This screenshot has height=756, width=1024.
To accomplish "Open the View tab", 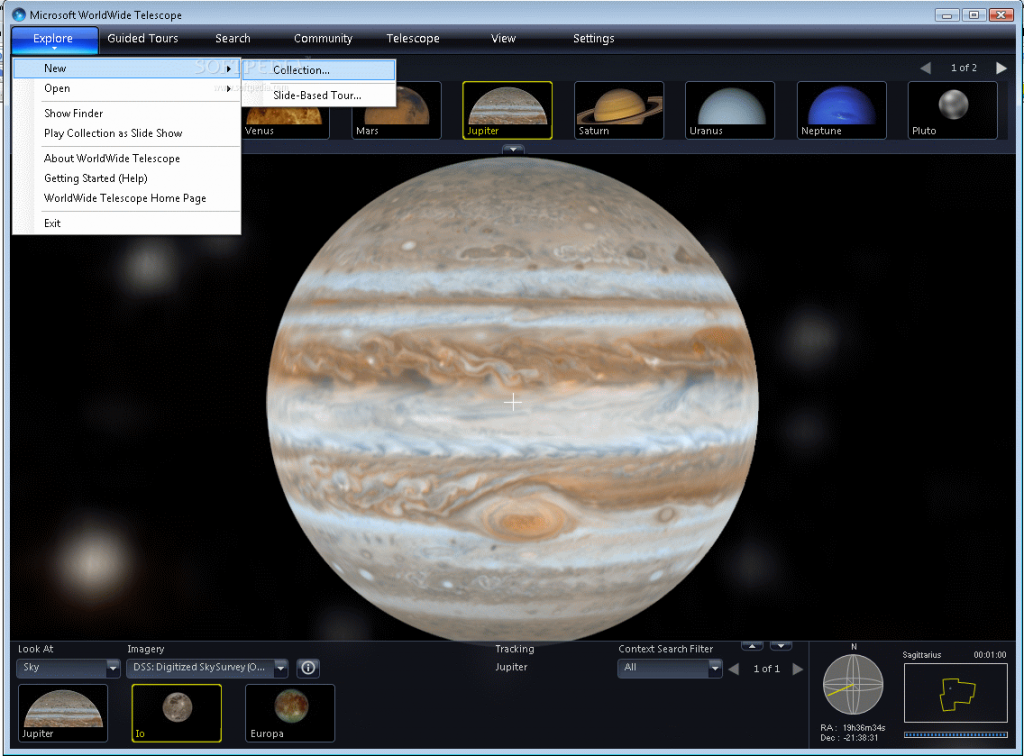I will [x=503, y=39].
